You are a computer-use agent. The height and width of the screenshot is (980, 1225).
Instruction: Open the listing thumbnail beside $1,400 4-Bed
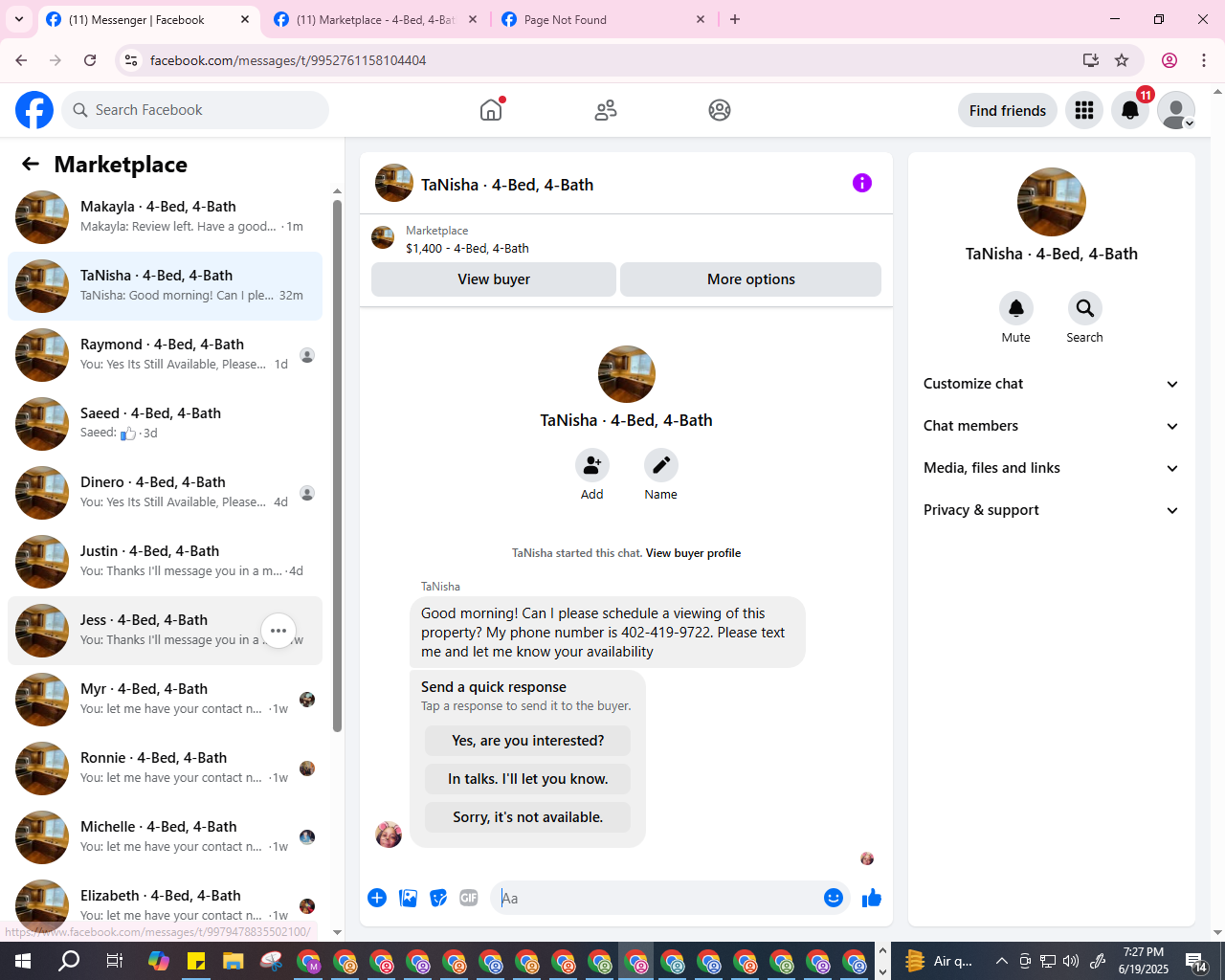(383, 238)
